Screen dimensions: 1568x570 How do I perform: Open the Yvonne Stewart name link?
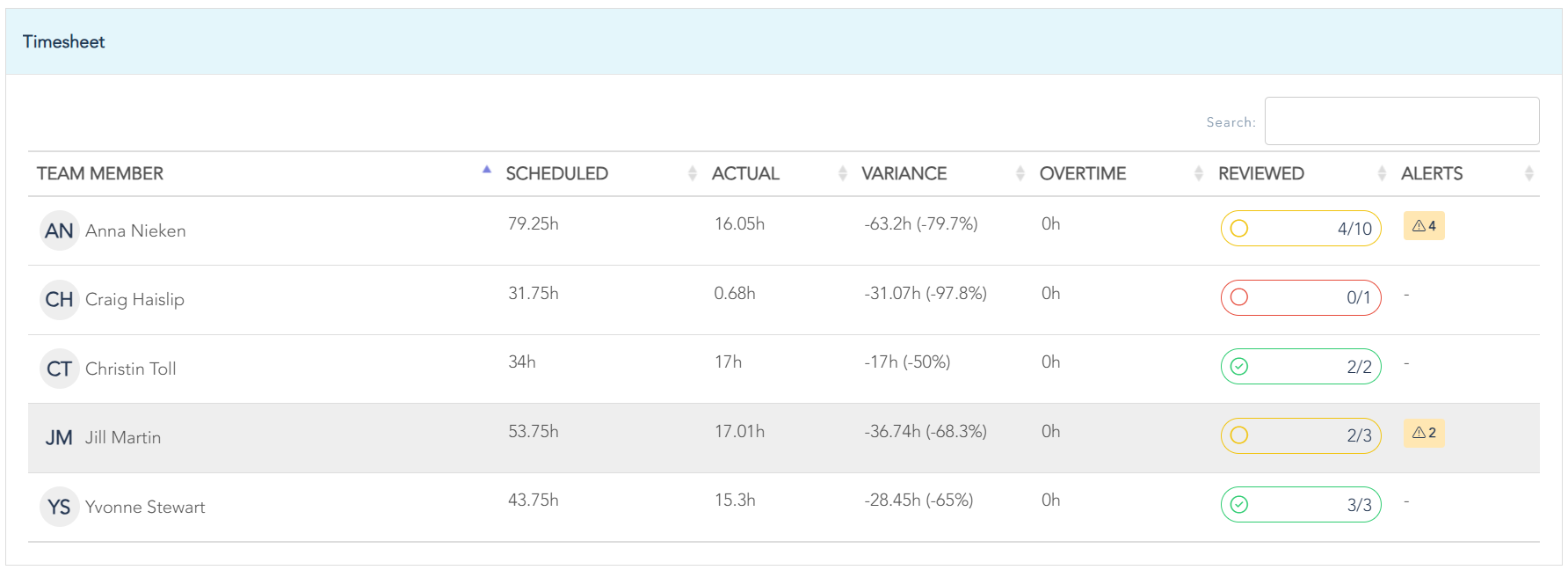click(x=145, y=508)
